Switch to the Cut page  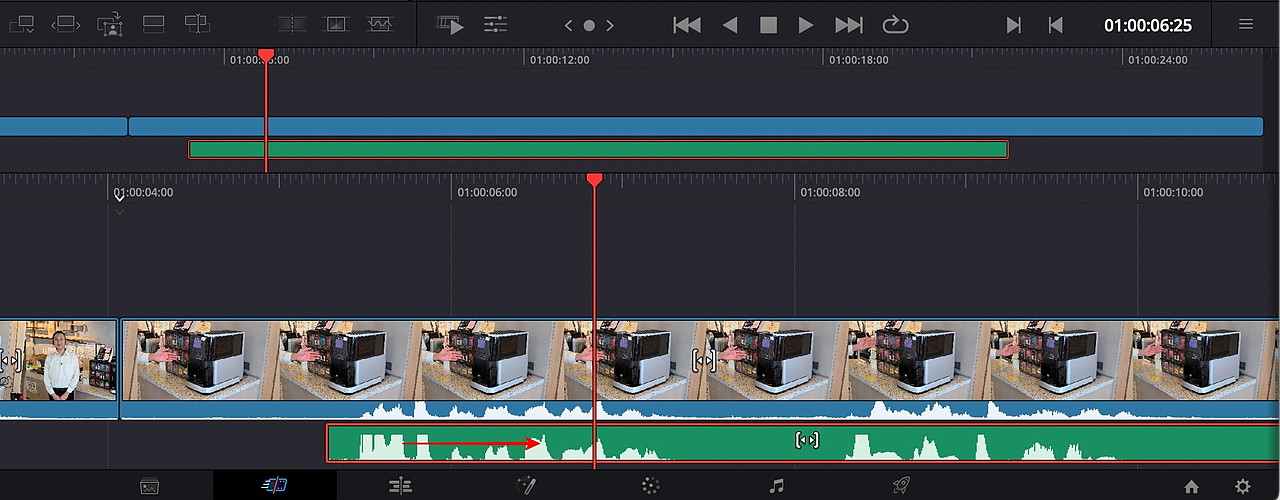click(274, 486)
